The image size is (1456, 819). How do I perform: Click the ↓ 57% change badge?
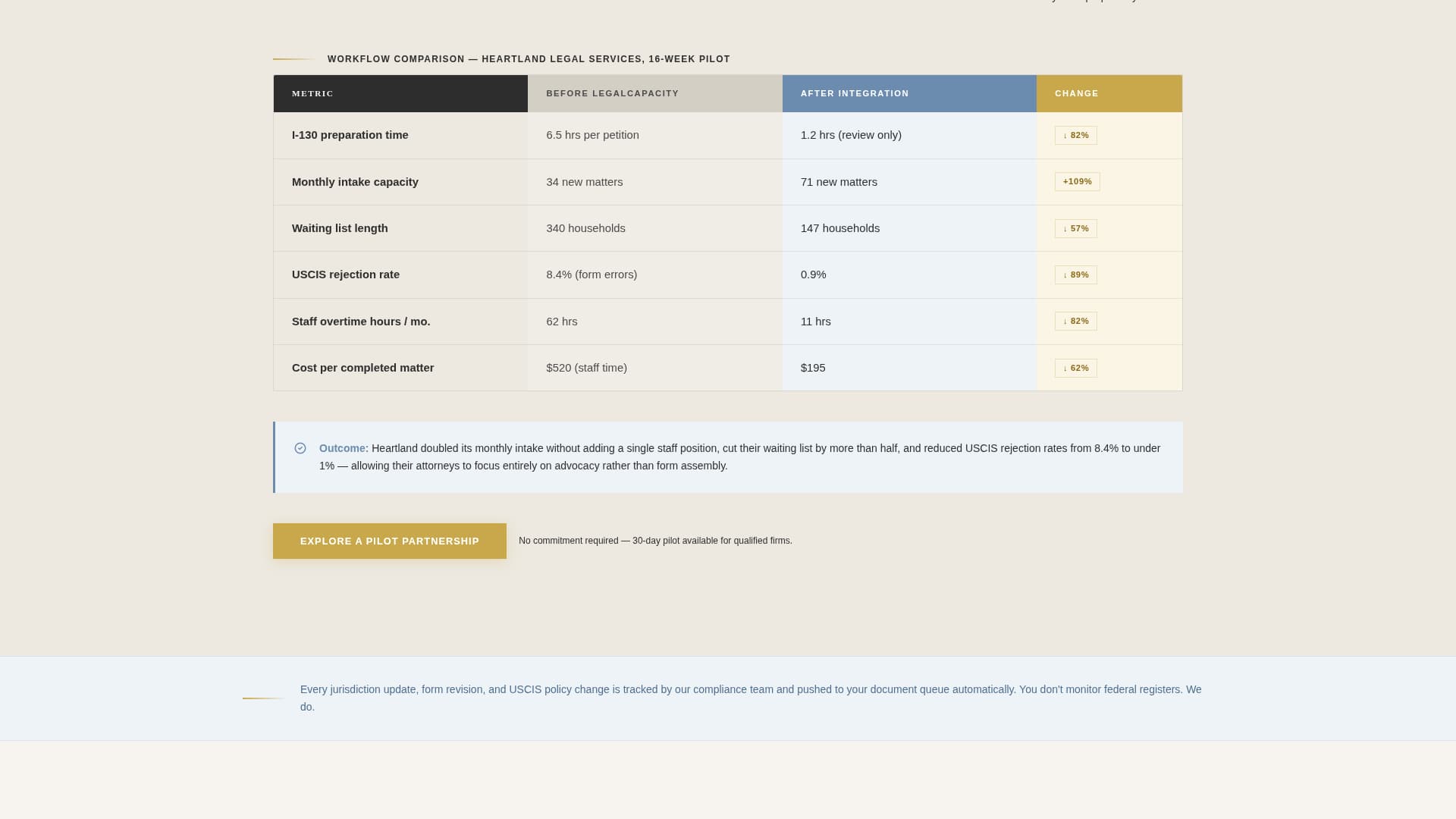click(x=1076, y=228)
